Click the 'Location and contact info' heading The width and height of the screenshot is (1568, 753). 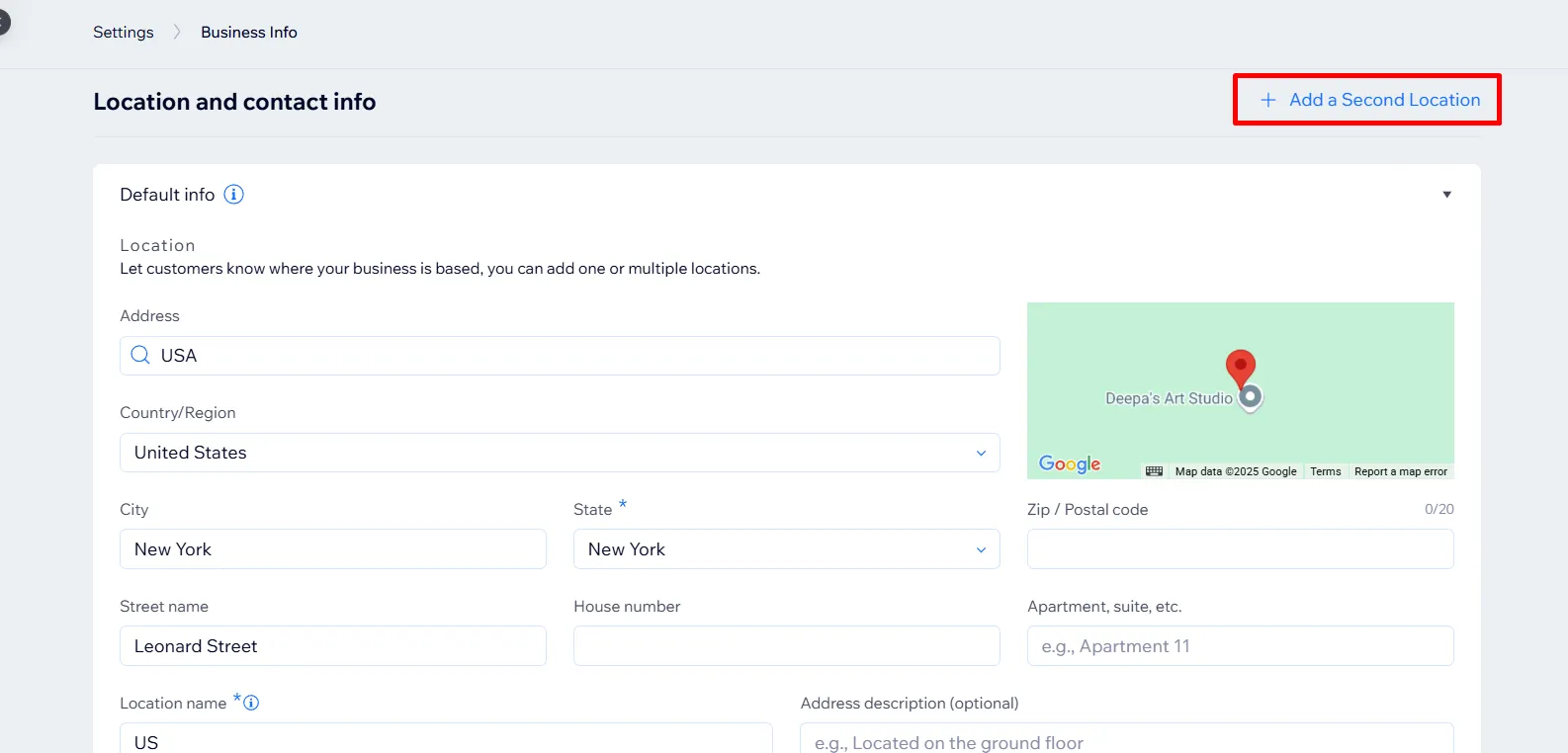234,102
